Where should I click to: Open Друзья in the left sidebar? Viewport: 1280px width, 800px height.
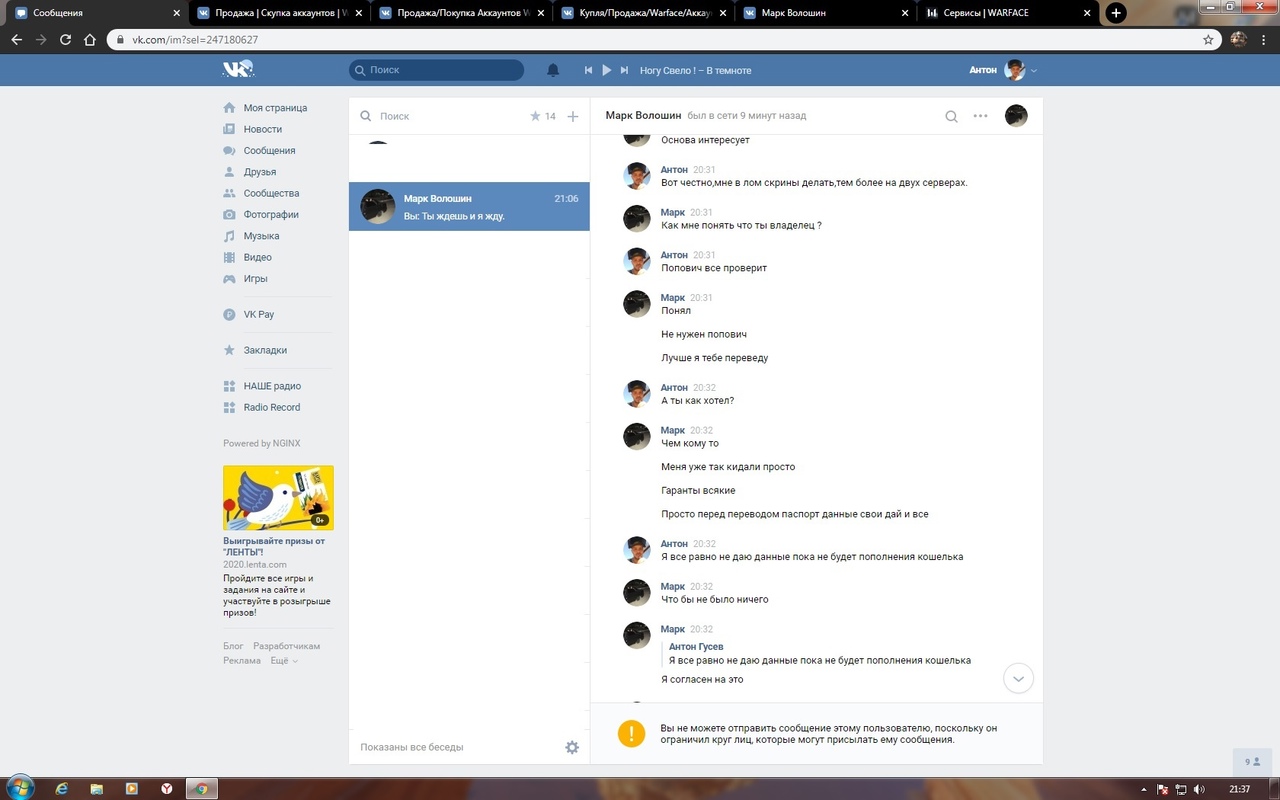pyautogui.click(x=259, y=172)
